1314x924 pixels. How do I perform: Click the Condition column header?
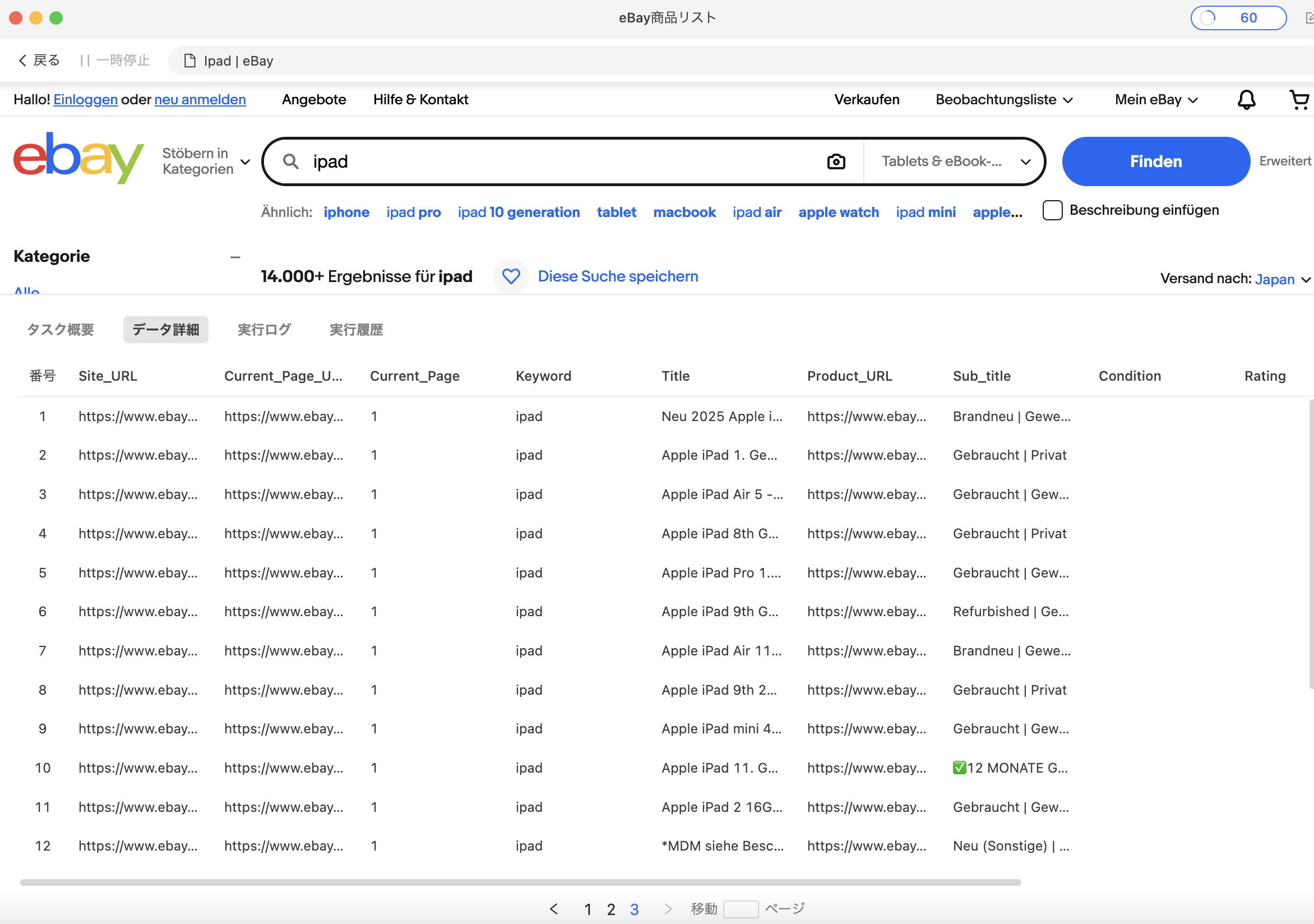1129,376
